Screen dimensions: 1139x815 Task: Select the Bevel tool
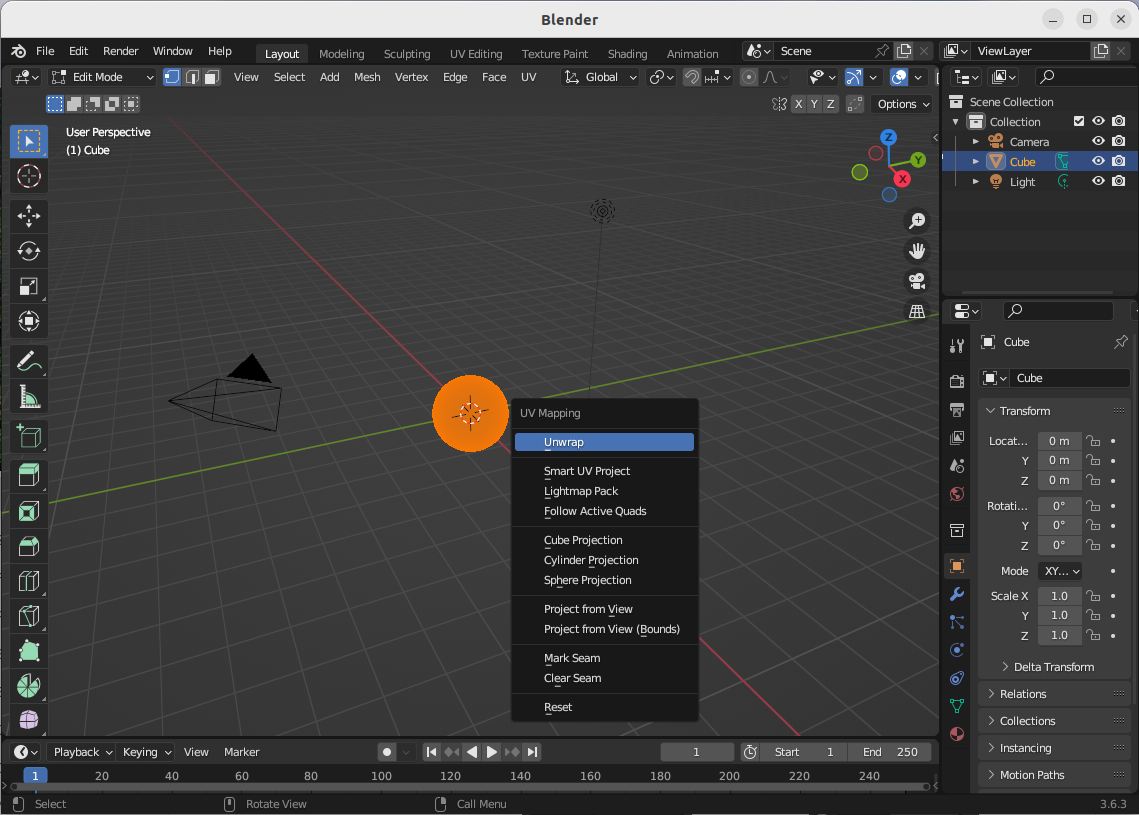[x=29, y=546]
